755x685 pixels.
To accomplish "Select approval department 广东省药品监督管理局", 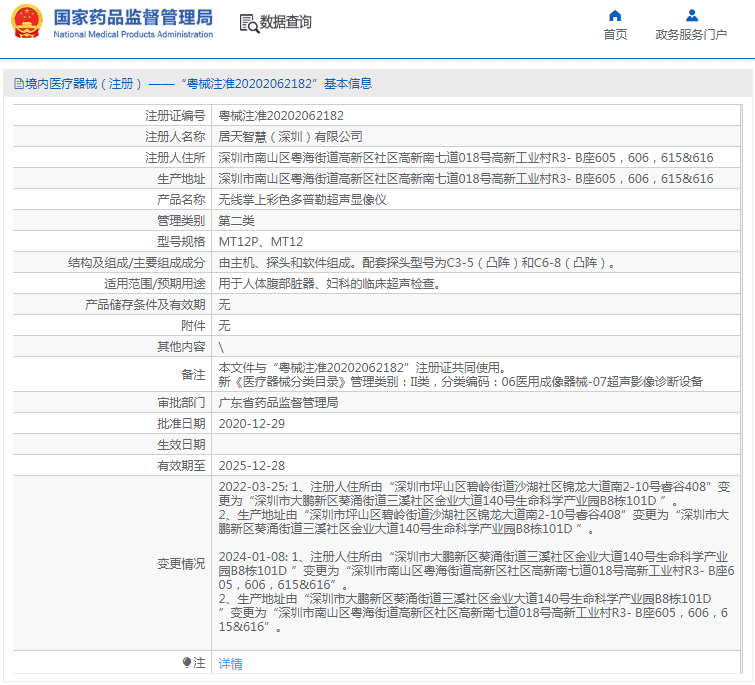I will click(x=278, y=402).
